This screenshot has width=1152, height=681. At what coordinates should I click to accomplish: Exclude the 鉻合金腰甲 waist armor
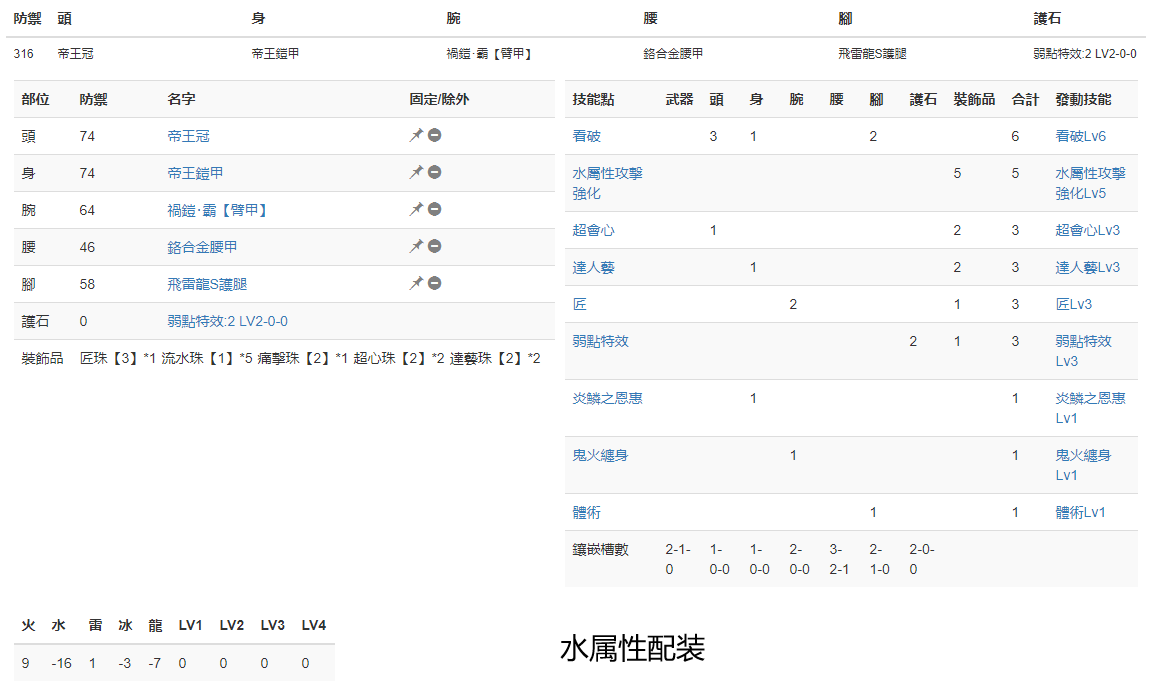point(434,246)
